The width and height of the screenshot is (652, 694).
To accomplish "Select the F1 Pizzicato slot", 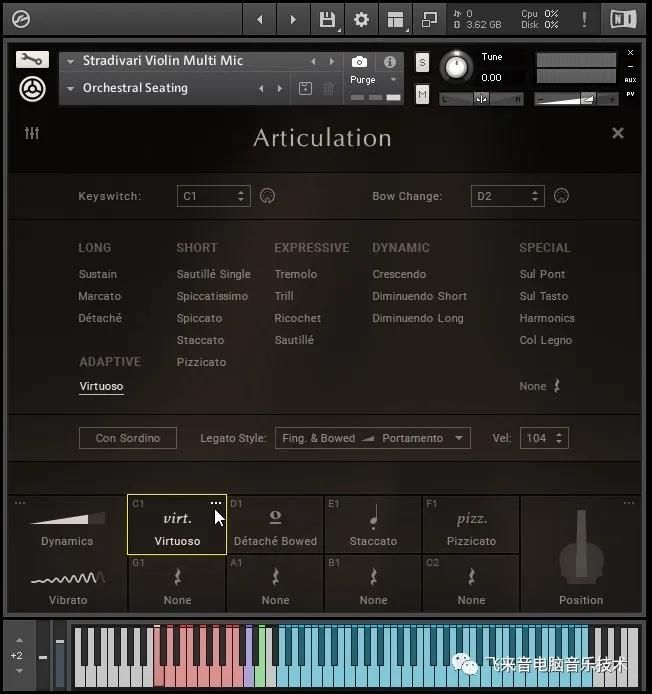I will (471, 524).
